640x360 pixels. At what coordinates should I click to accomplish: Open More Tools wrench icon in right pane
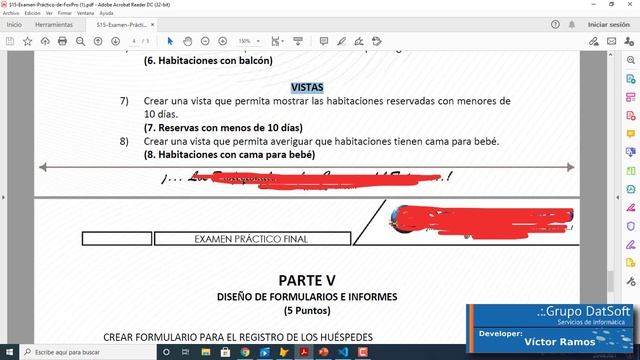point(631,281)
